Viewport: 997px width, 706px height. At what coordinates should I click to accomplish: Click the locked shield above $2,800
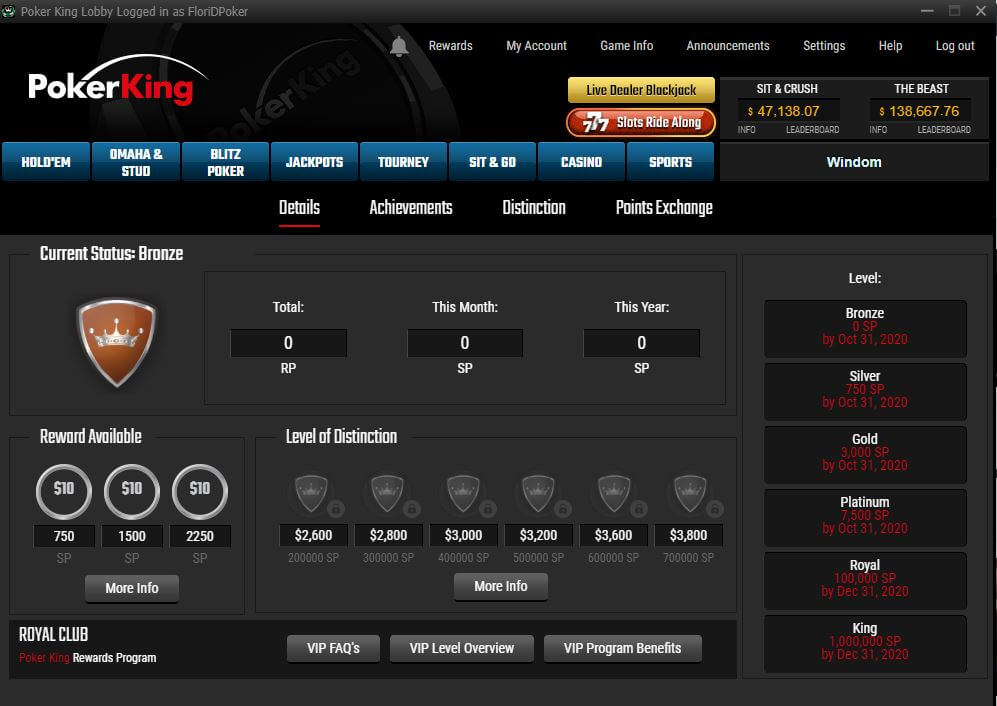pos(388,494)
